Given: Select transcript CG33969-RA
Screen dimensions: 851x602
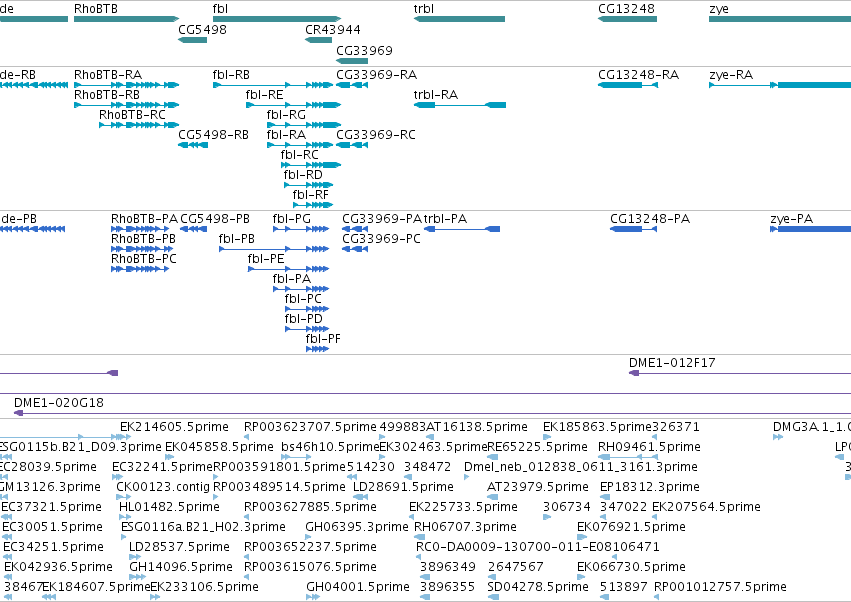Looking at the screenshot, I should [x=352, y=85].
